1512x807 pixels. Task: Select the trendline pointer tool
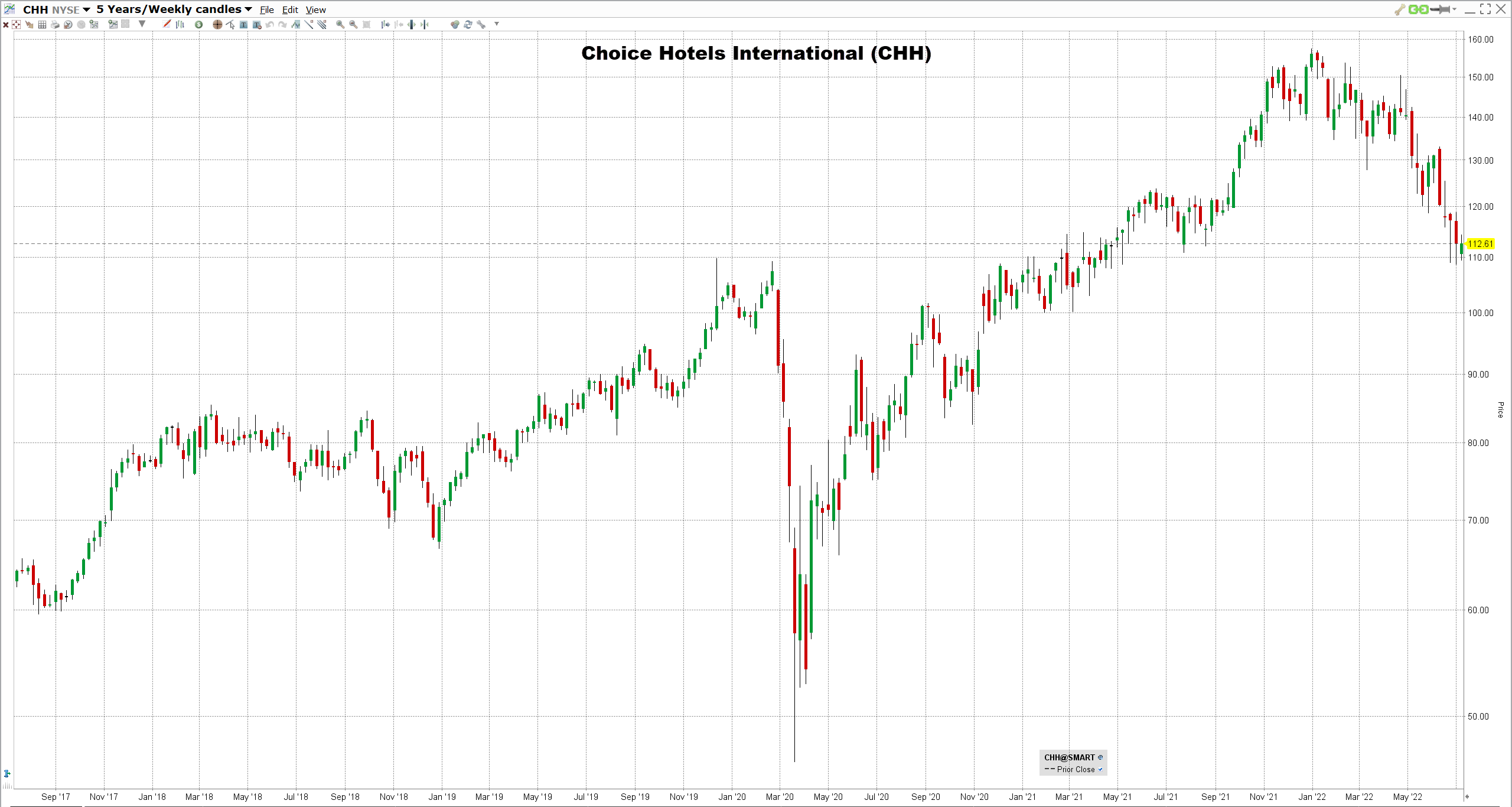230,25
